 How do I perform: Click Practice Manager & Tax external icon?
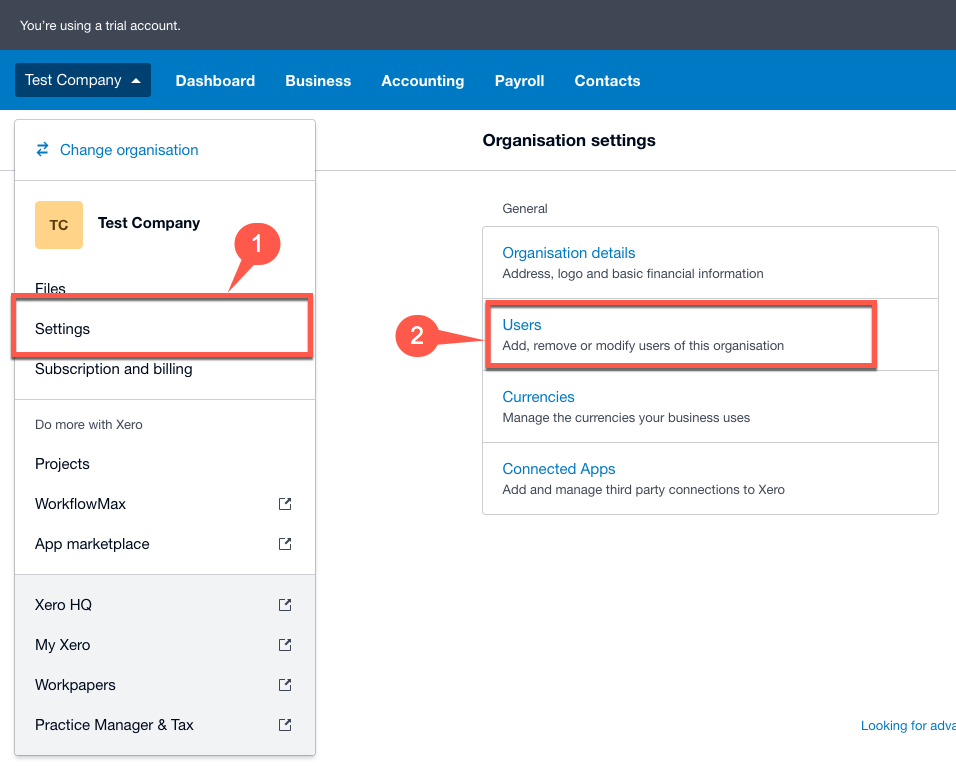pyautogui.click(x=285, y=725)
